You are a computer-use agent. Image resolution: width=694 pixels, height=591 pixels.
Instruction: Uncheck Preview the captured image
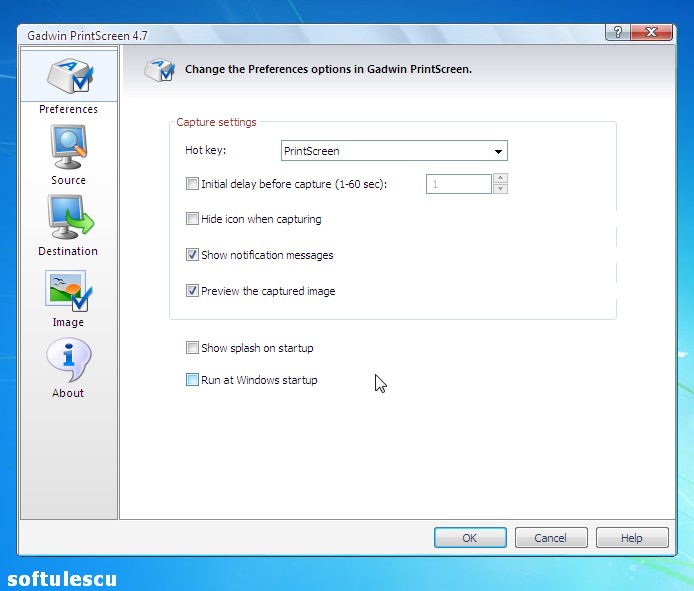tap(192, 291)
